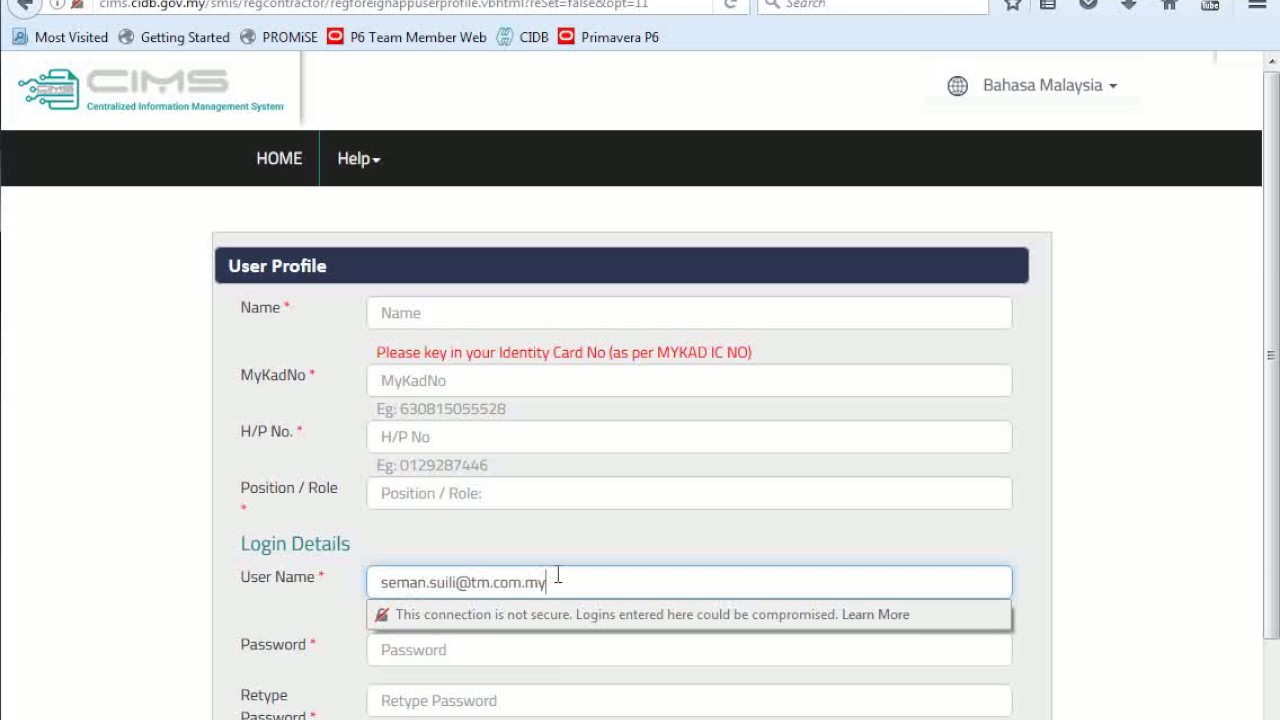Click the Learn More link

[x=875, y=615]
